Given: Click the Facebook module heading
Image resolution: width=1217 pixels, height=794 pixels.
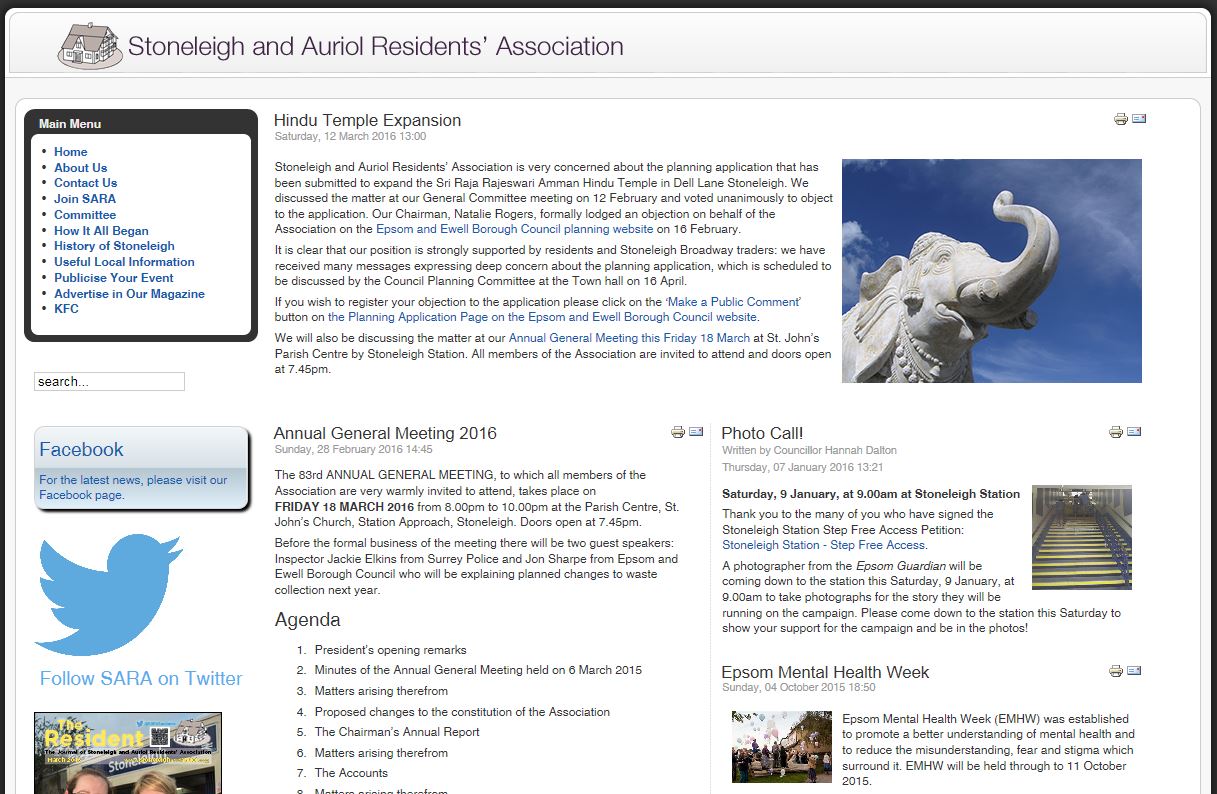Looking at the screenshot, I should [x=81, y=450].
